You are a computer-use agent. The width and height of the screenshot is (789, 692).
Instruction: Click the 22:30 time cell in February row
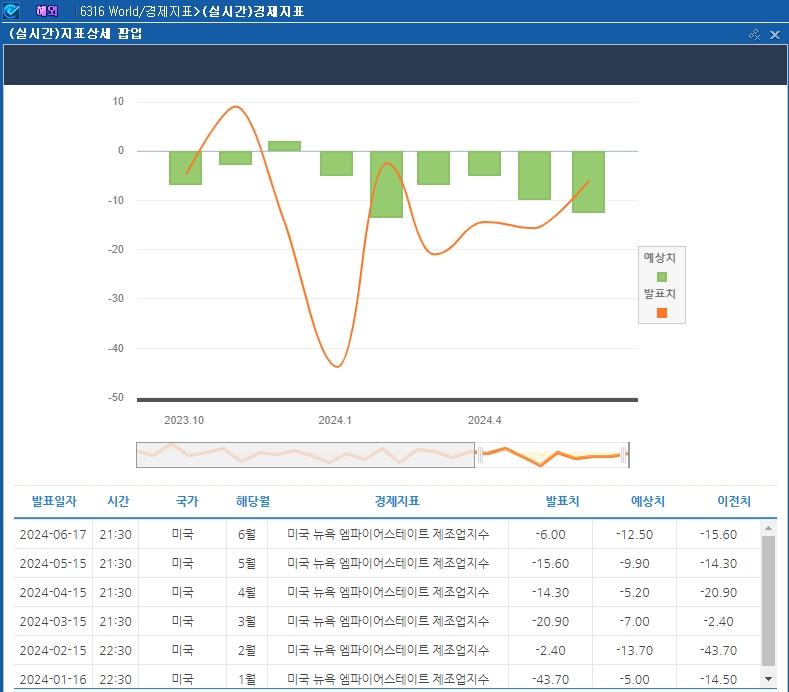(x=115, y=651)
